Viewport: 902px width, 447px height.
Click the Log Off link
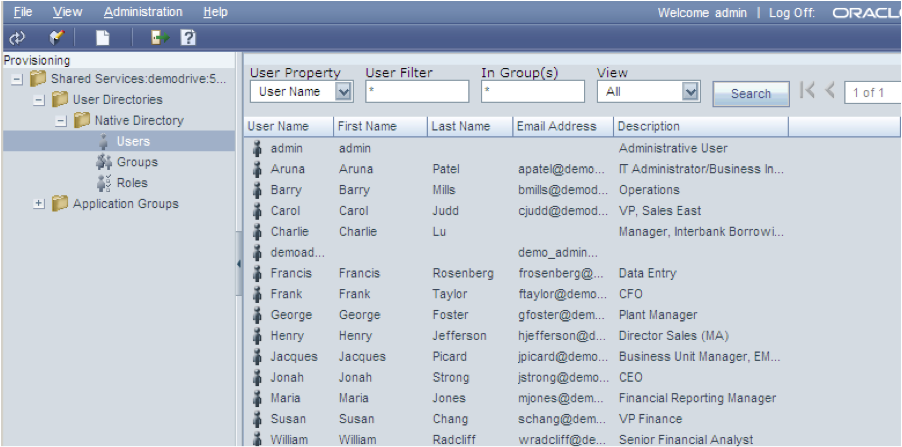coord(792,13)
